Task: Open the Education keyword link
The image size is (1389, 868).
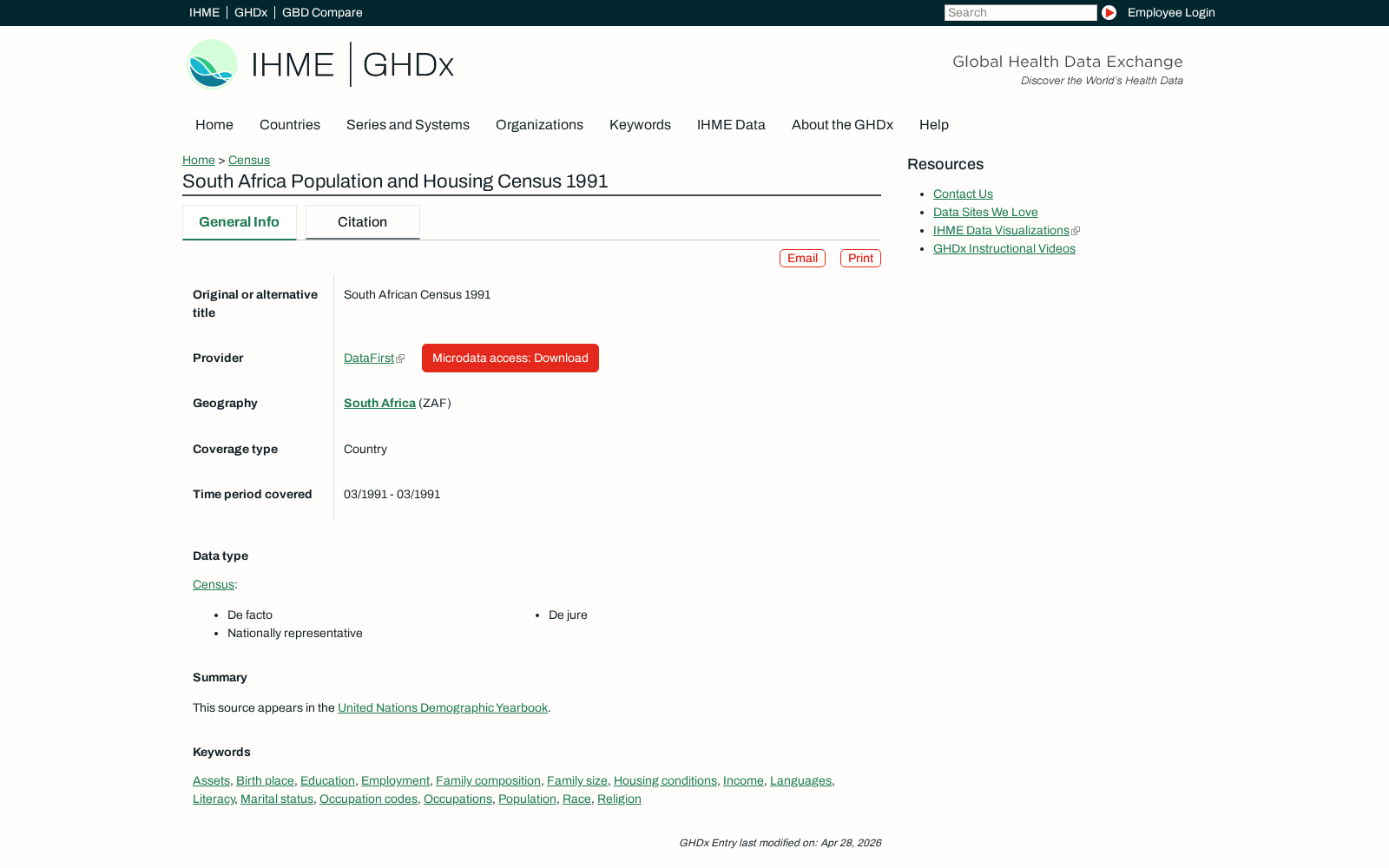Action: pyautogui.click(x=327, y=780)
